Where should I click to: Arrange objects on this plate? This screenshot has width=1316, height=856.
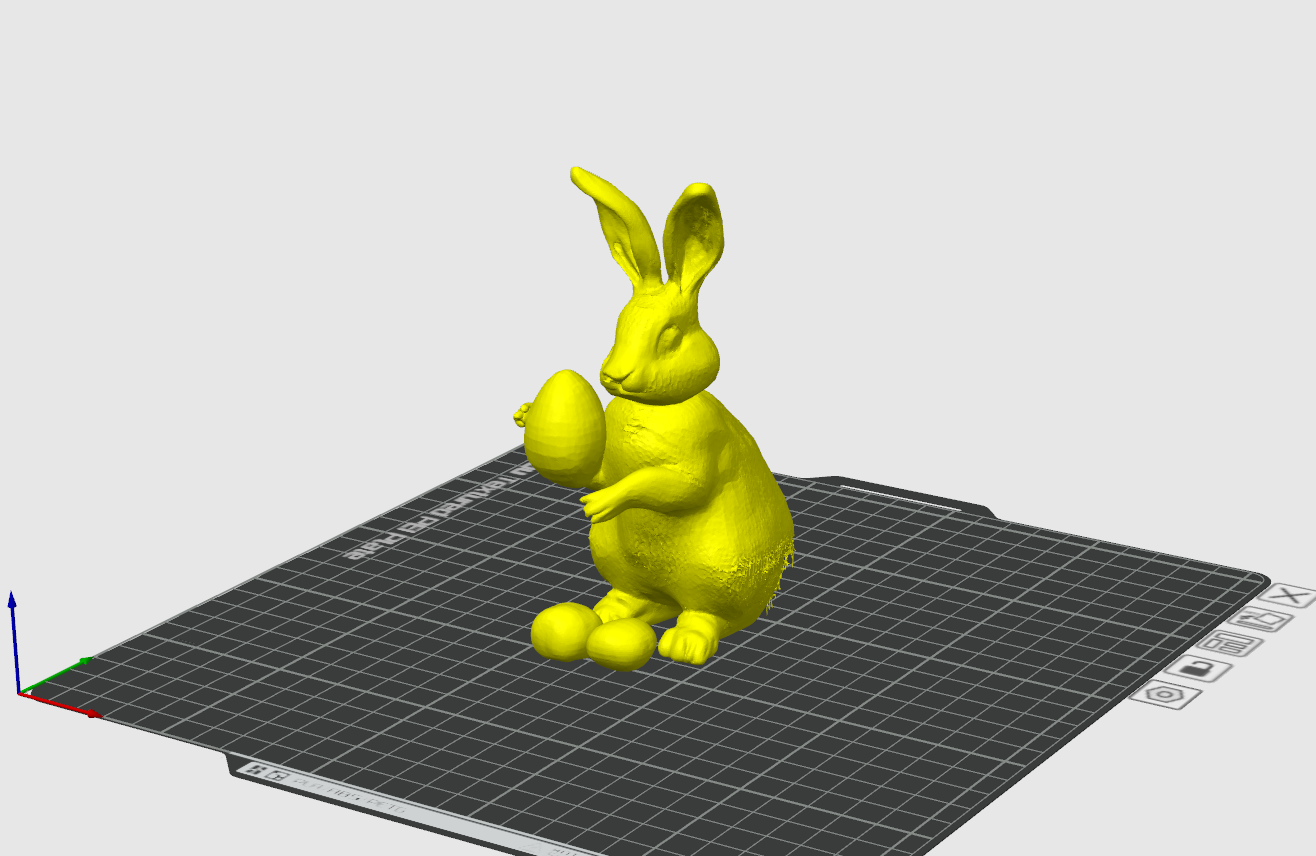(1231, 644)
